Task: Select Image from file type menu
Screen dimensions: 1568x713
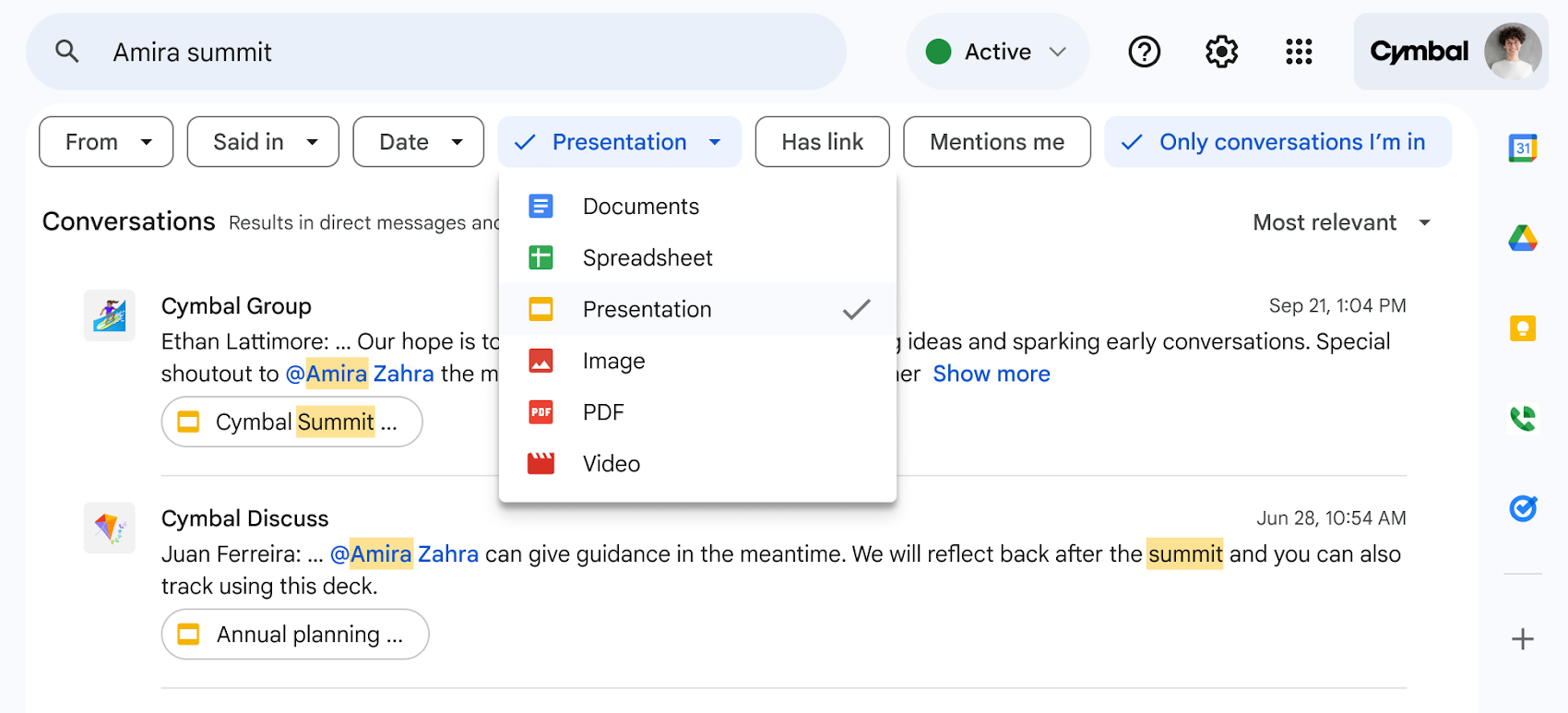Action: coord(697,361)
